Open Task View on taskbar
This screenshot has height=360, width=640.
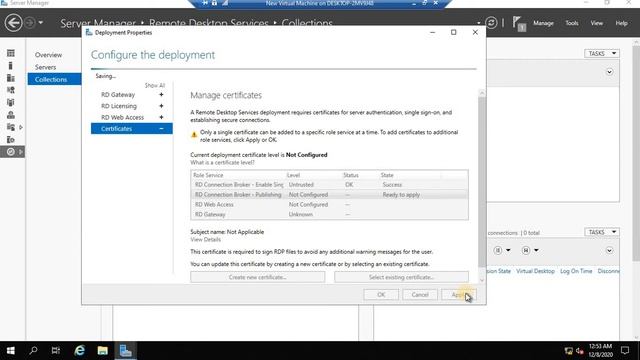pyautogui.click(x=56, y=351)
